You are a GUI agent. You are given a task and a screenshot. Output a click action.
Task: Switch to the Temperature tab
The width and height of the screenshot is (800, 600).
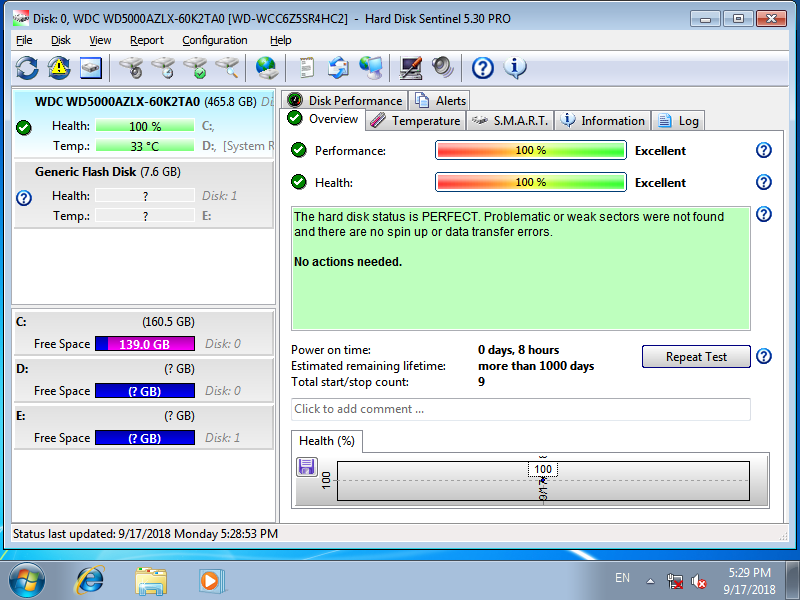click(x=415, y=121)
